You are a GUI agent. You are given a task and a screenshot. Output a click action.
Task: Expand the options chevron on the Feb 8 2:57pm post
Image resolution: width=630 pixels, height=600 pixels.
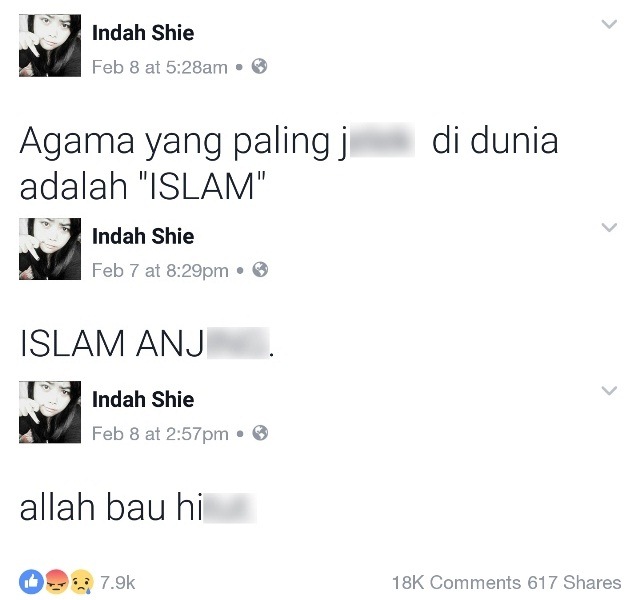coord(609,391)
